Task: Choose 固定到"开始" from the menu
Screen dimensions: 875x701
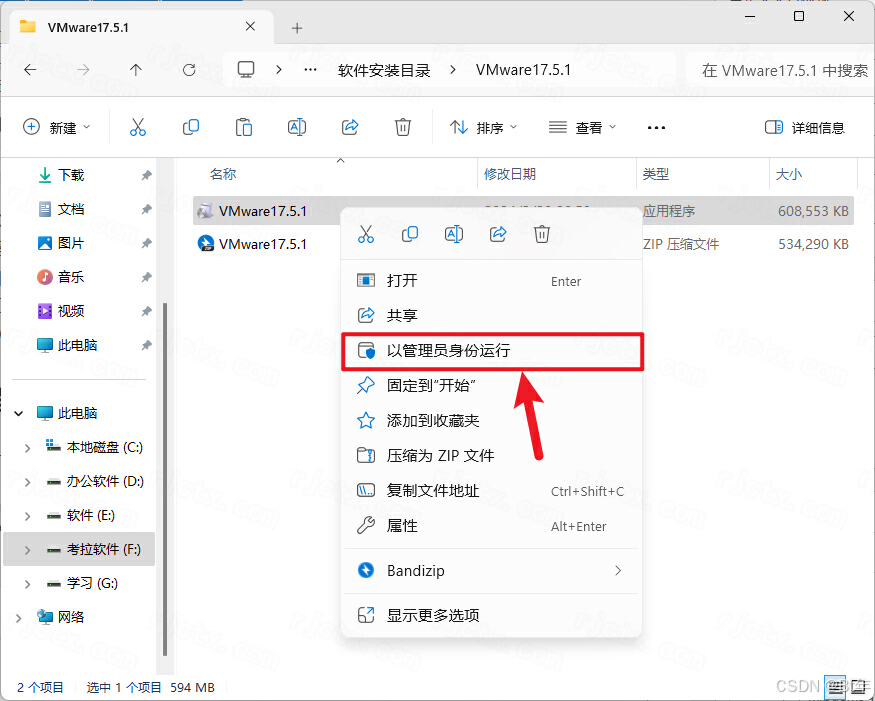Action: (491, 386)
